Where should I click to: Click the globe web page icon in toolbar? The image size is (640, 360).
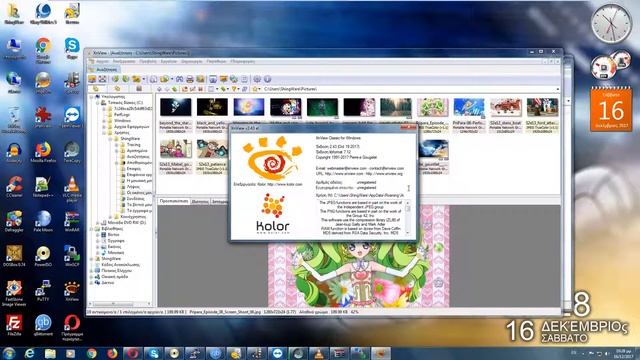point(233,79)
